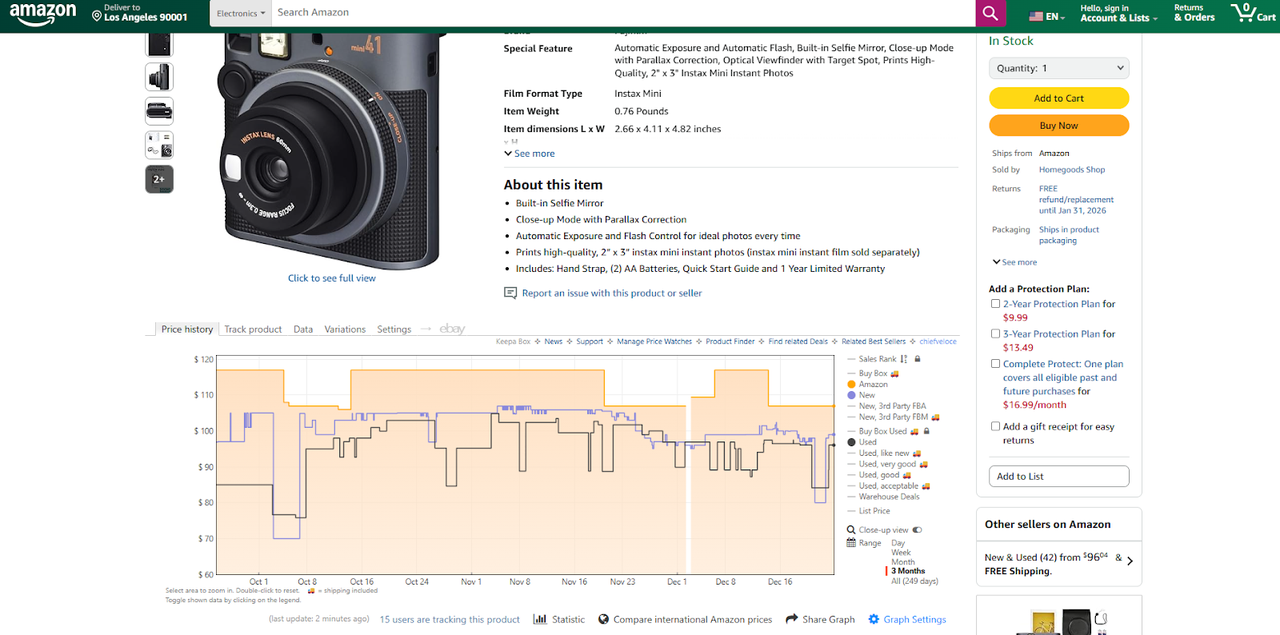Open the Quantity dropdown
Image resolution: width=1280 pixels, height=635 pixels.
tap(1058, 67)
